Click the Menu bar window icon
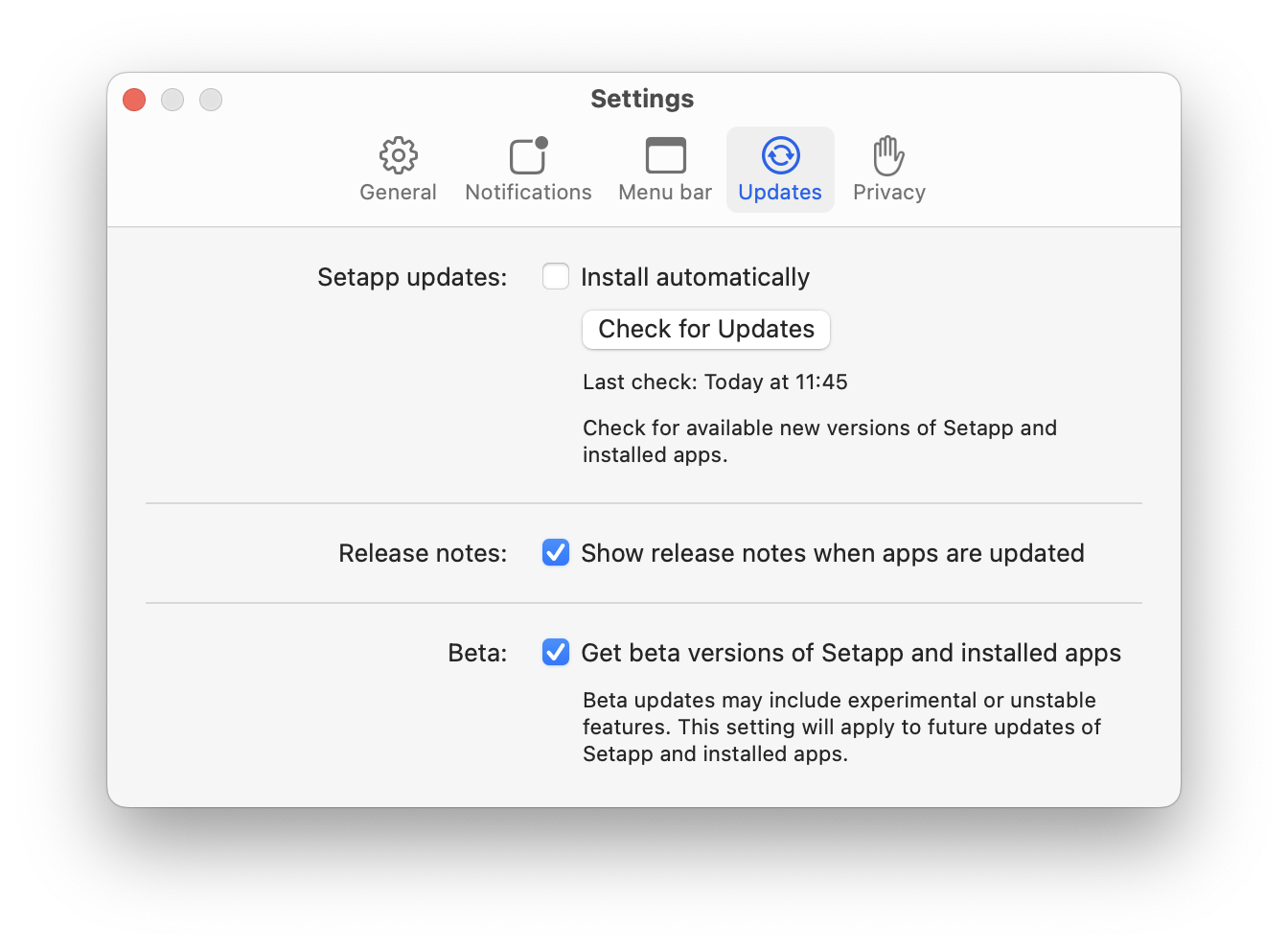The image size is (1288, 949). click(x=665, y=155)
